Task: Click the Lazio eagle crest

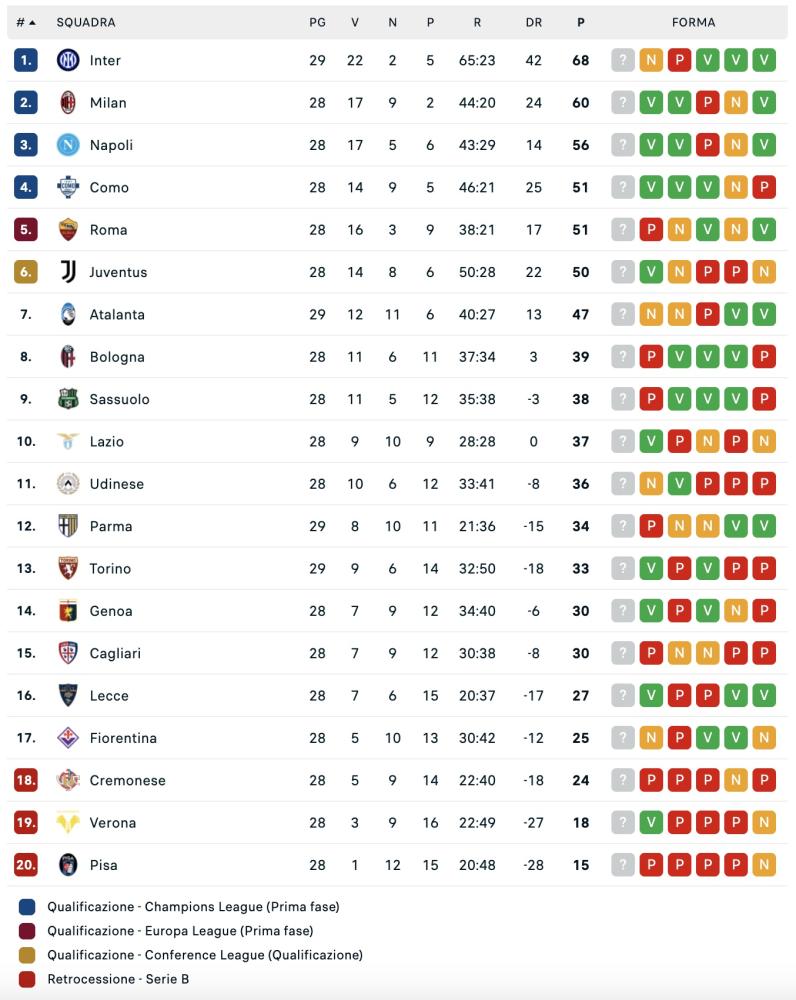Action: (68, 441)
